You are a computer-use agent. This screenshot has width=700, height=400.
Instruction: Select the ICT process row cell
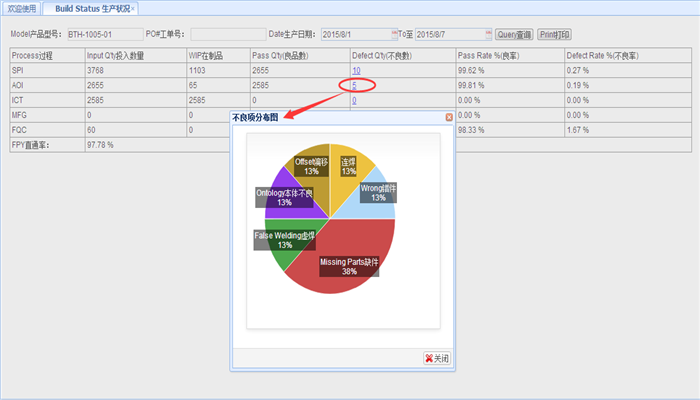(x=47, y=100)
